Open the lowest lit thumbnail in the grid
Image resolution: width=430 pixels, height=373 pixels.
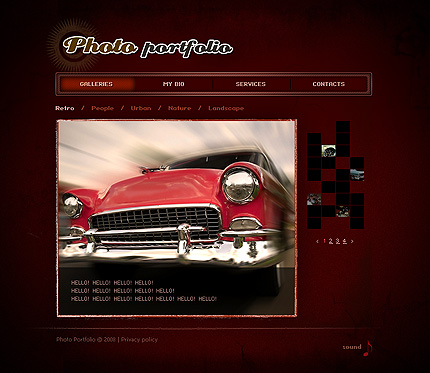343,211
